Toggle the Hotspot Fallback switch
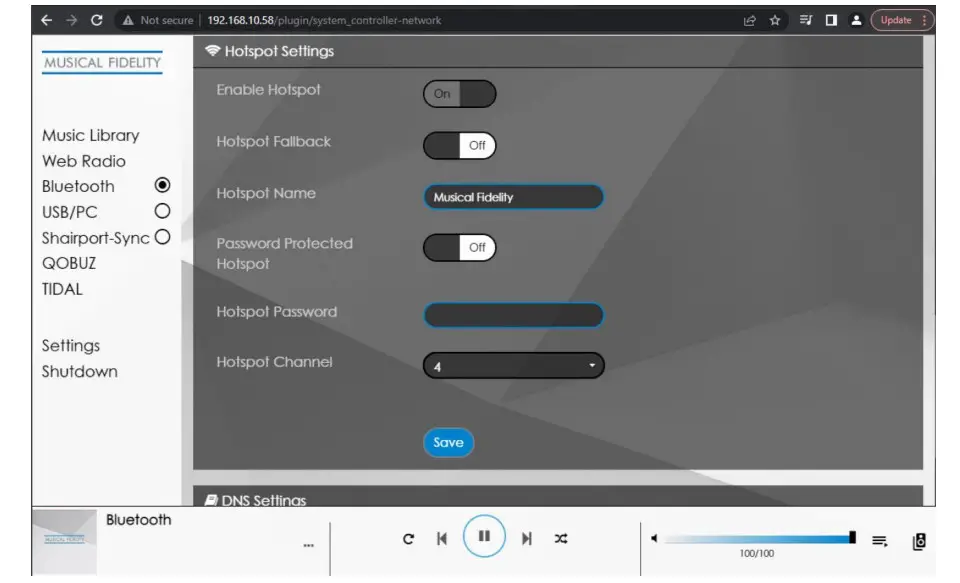 (x=459, y=146)
